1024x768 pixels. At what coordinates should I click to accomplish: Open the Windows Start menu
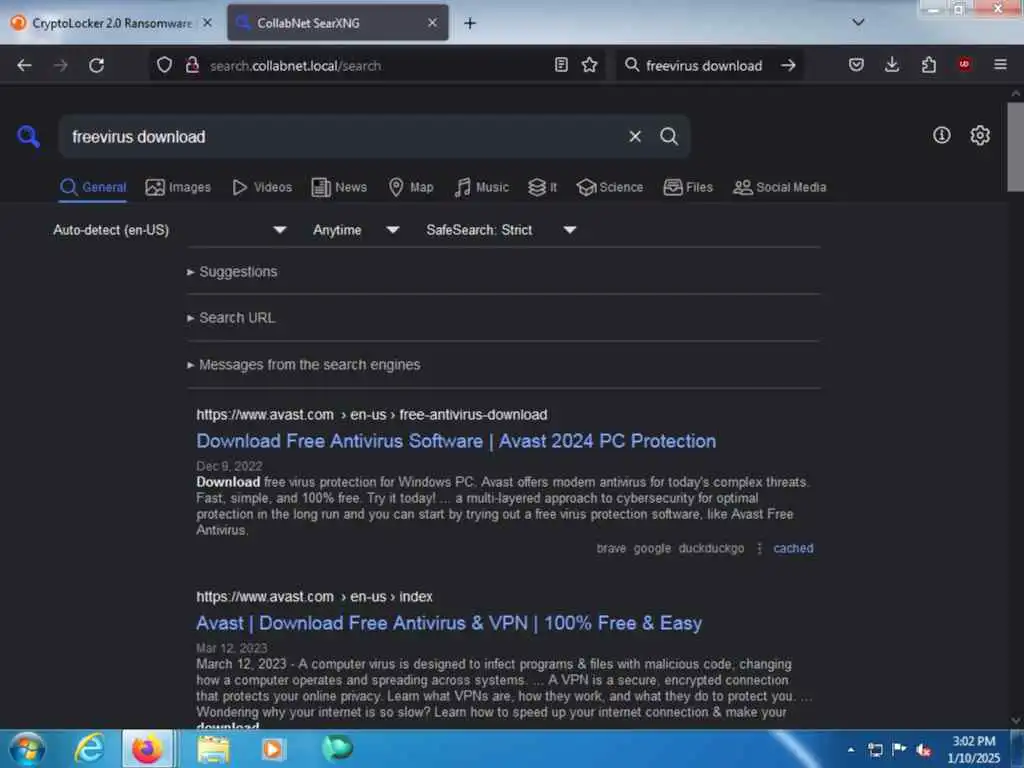(27, 749)
